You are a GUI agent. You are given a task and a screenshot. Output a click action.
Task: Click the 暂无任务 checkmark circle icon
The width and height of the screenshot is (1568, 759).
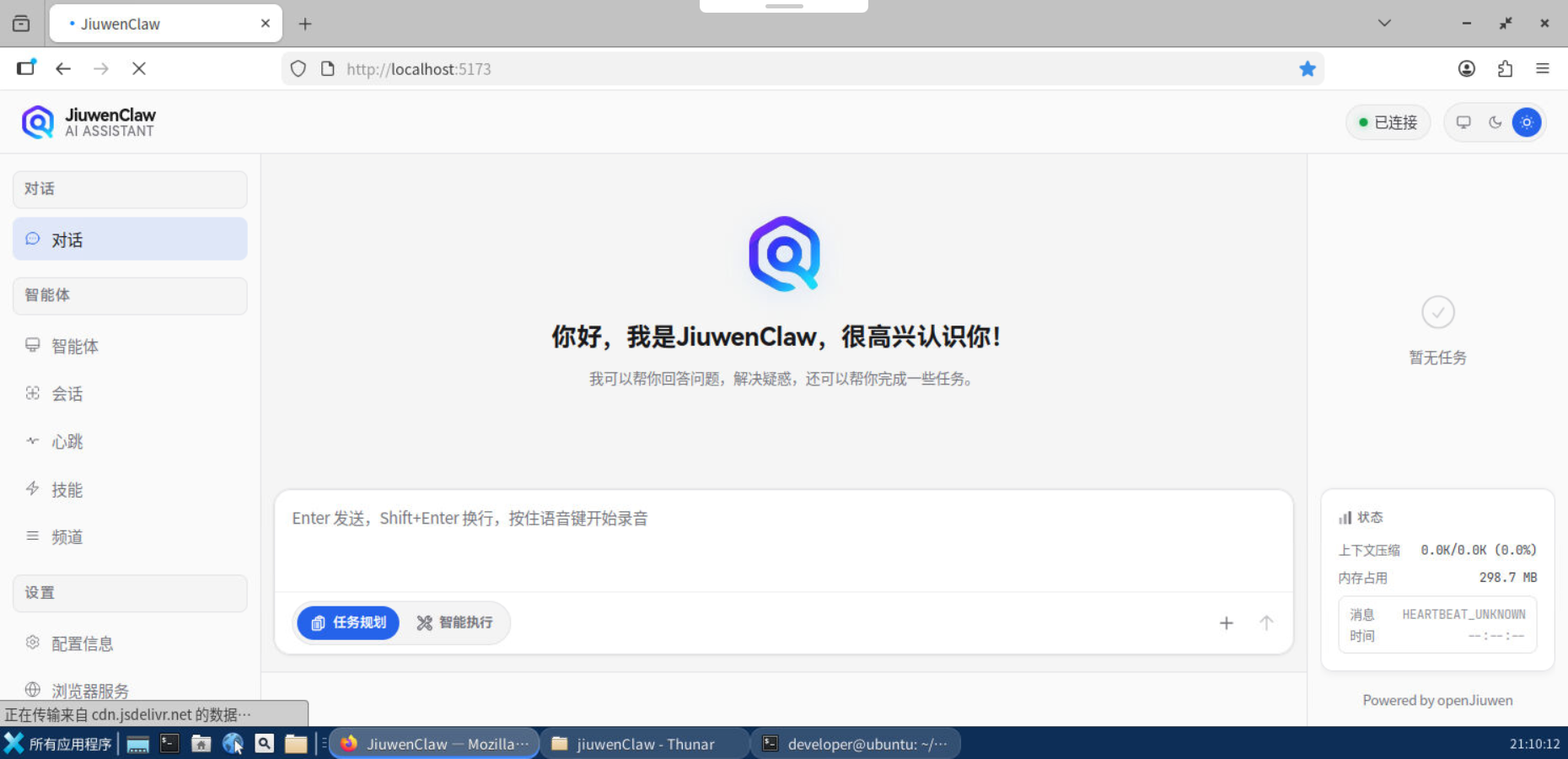click(1438, 312)
